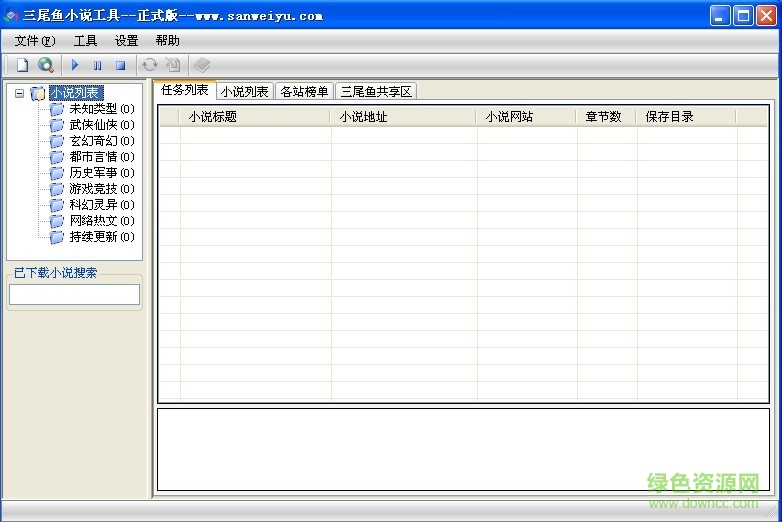Image resolution: width=782 pixels, height=522 pixels.
Task: Click folder icon beside 持续更新
Action: point(57,237)
